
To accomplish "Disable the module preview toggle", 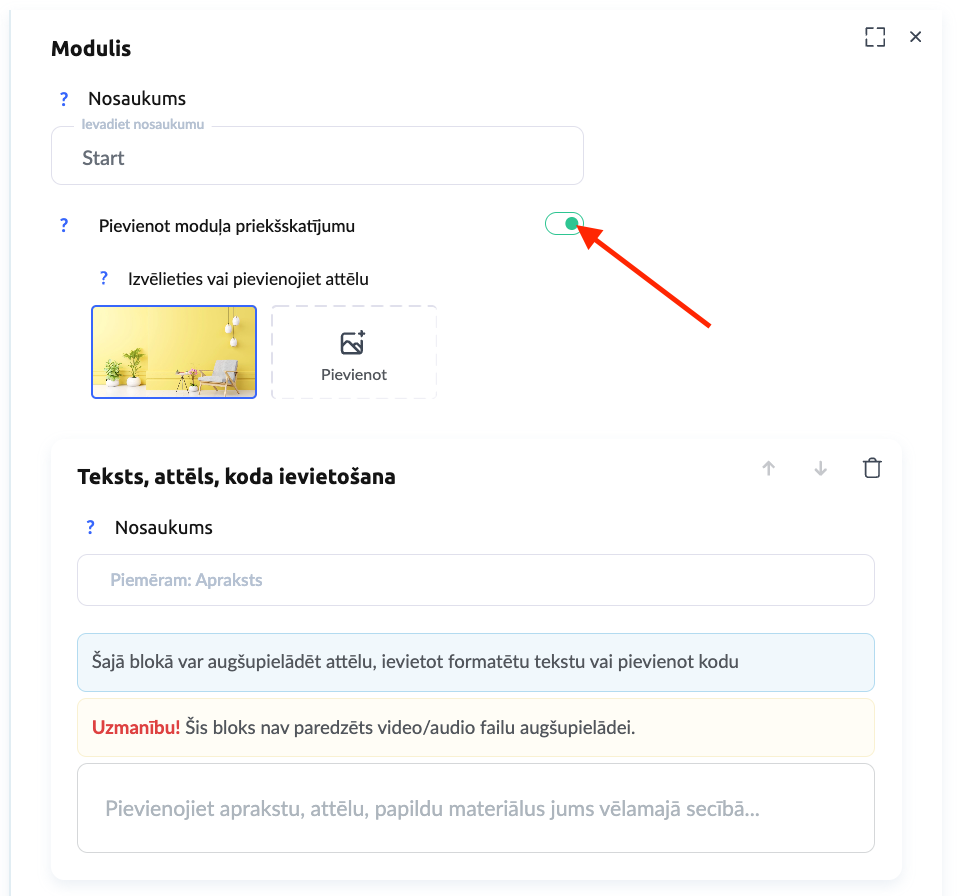I will pyautogui.click(x=564, y=224).
